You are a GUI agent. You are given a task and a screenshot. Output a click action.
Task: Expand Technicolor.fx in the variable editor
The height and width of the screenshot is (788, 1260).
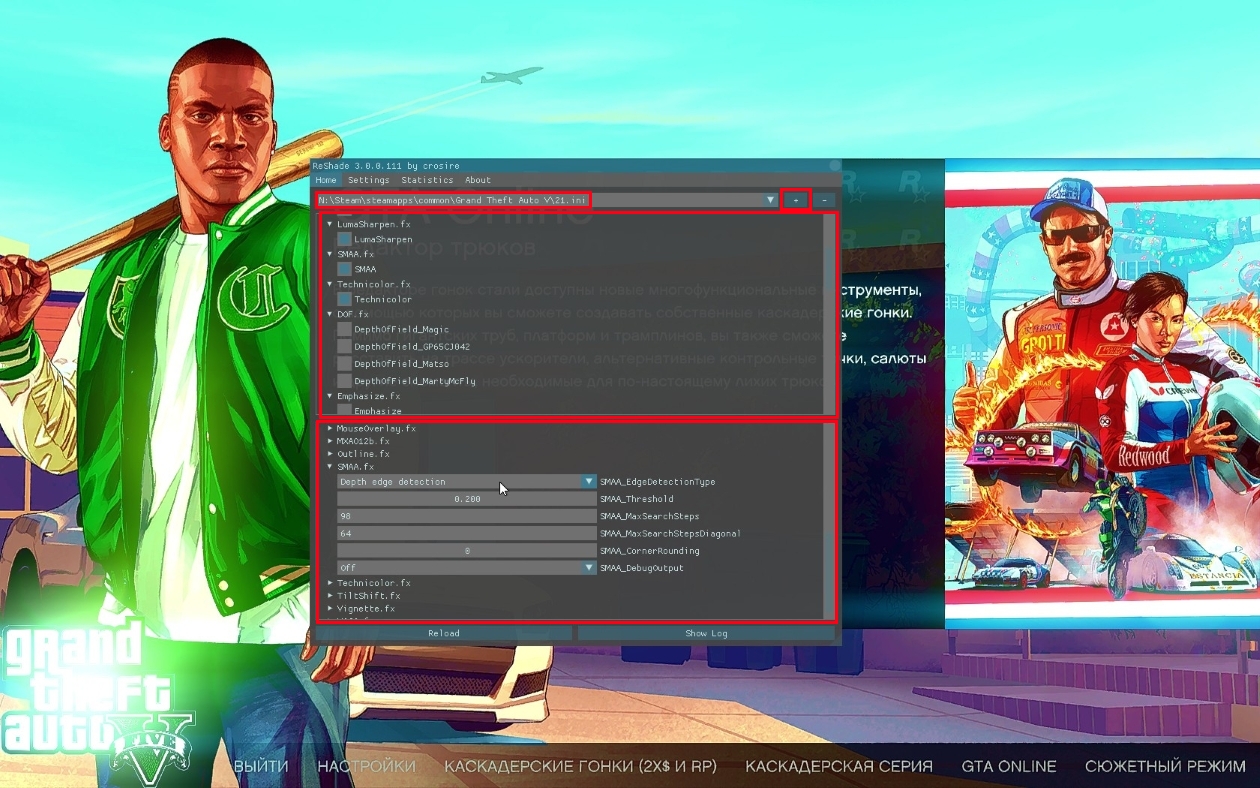tap(330, 583)
